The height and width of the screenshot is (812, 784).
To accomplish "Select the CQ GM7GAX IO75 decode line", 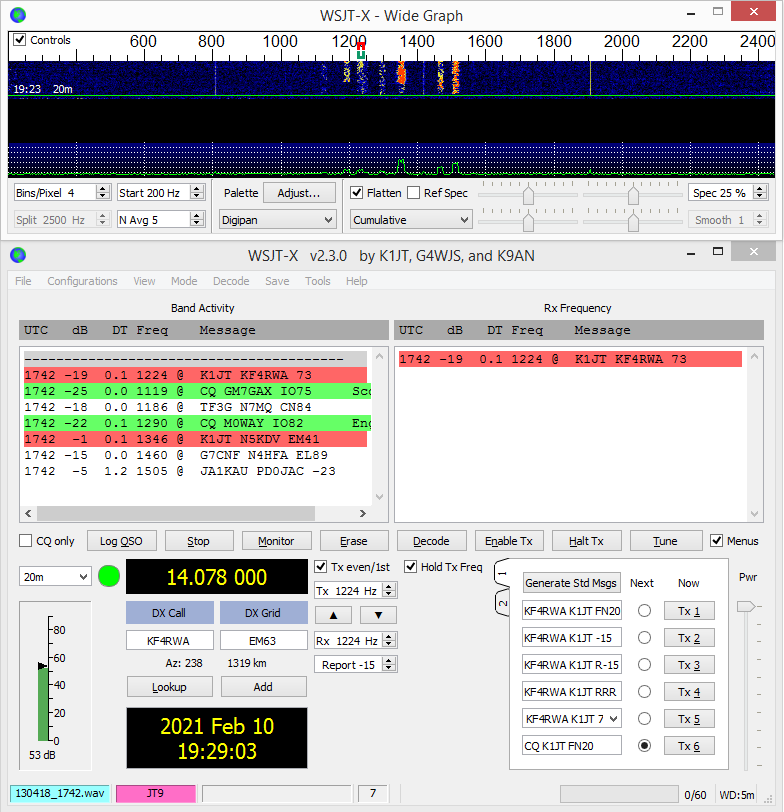I will tap(196, 391).
